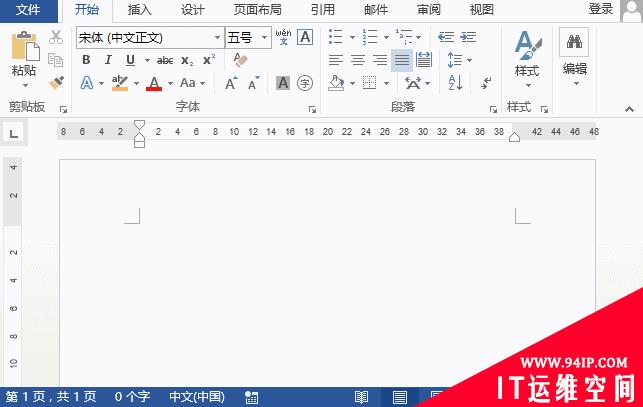
Task: Click the distributed alignment icon
Action: click(x=424, y=60)
